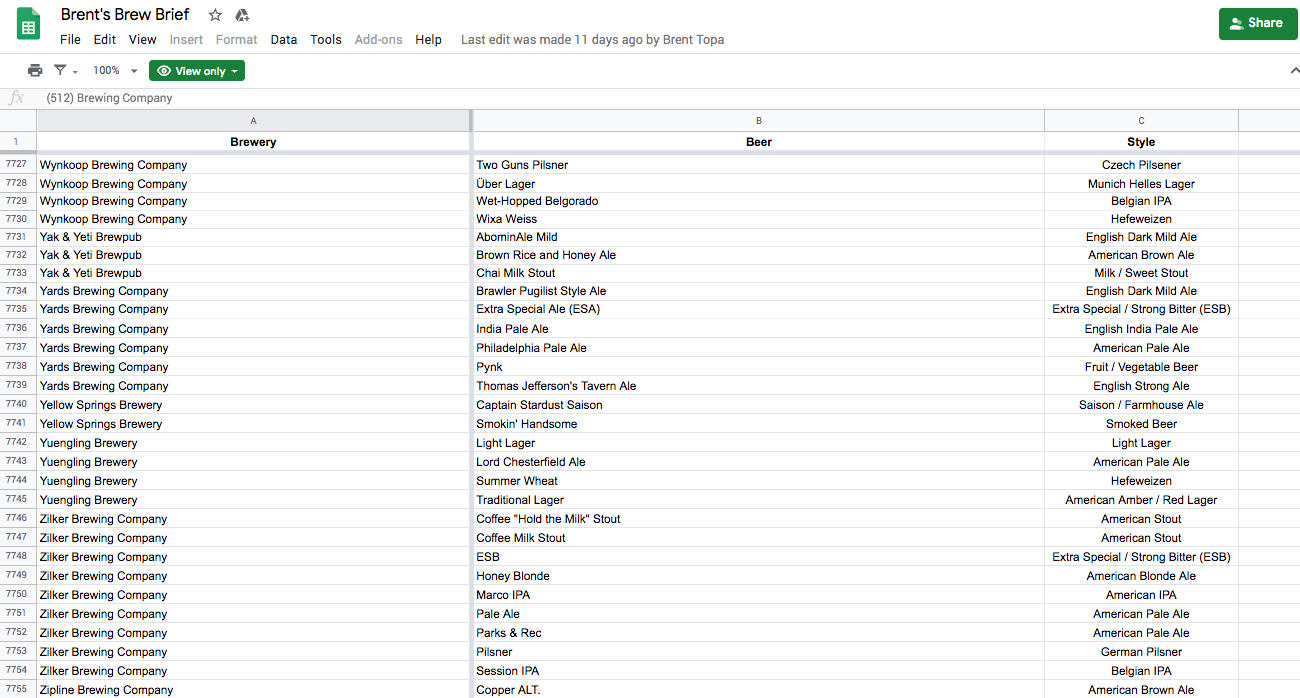Select the Thomas Jefferson's Tavern Ale cell
Viewport: 1300px width, 698px height.
(x=757, y=386)
